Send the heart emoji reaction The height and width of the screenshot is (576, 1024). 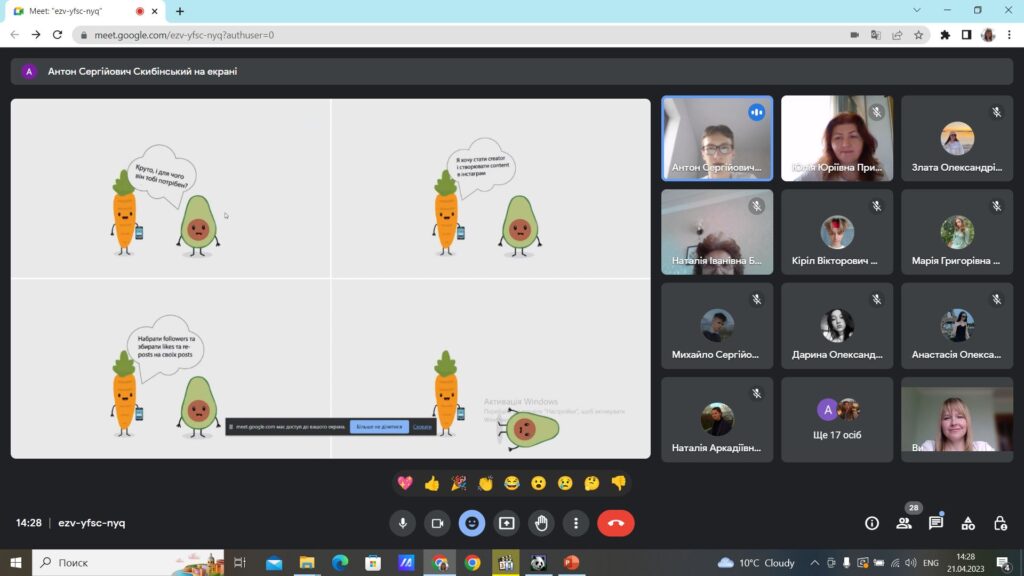click(x=405, y=483)
